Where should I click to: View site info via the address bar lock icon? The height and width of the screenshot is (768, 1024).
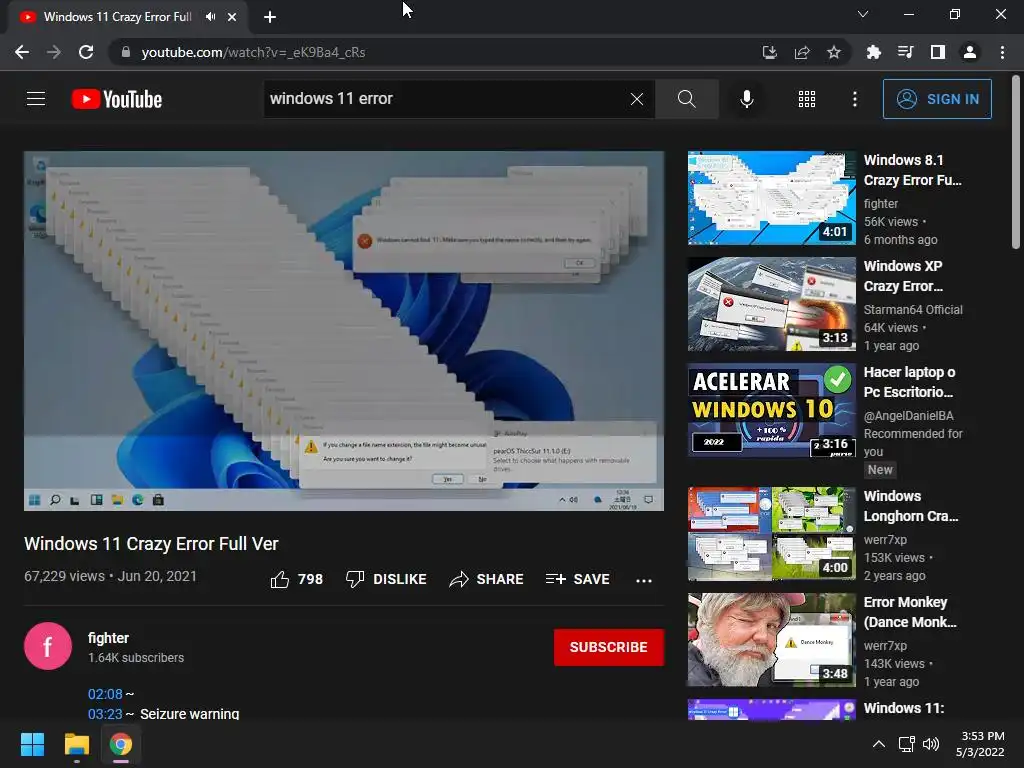[x=126, y=52]
